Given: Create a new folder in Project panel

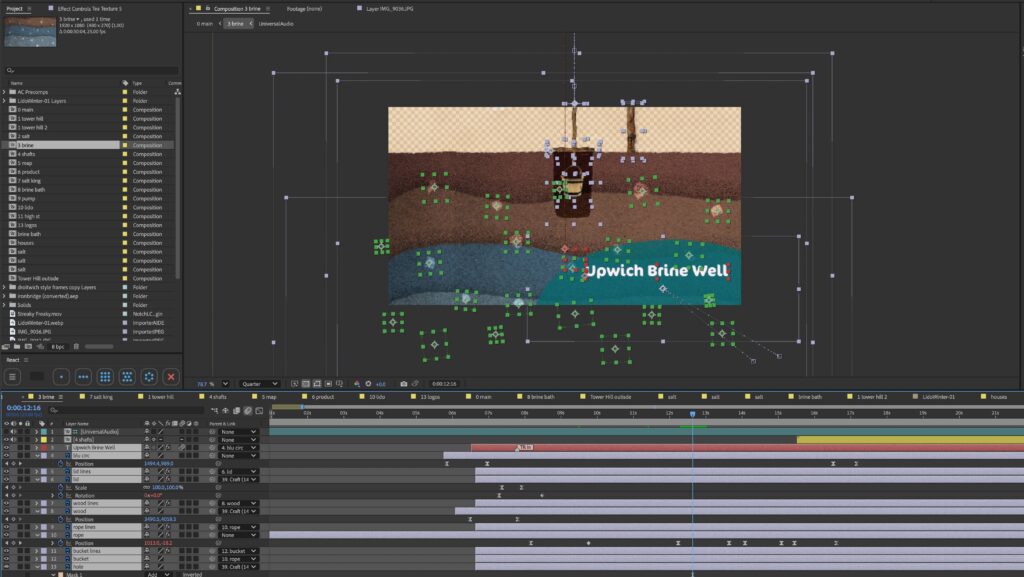Looking at the screenshot, I should 17,347.
